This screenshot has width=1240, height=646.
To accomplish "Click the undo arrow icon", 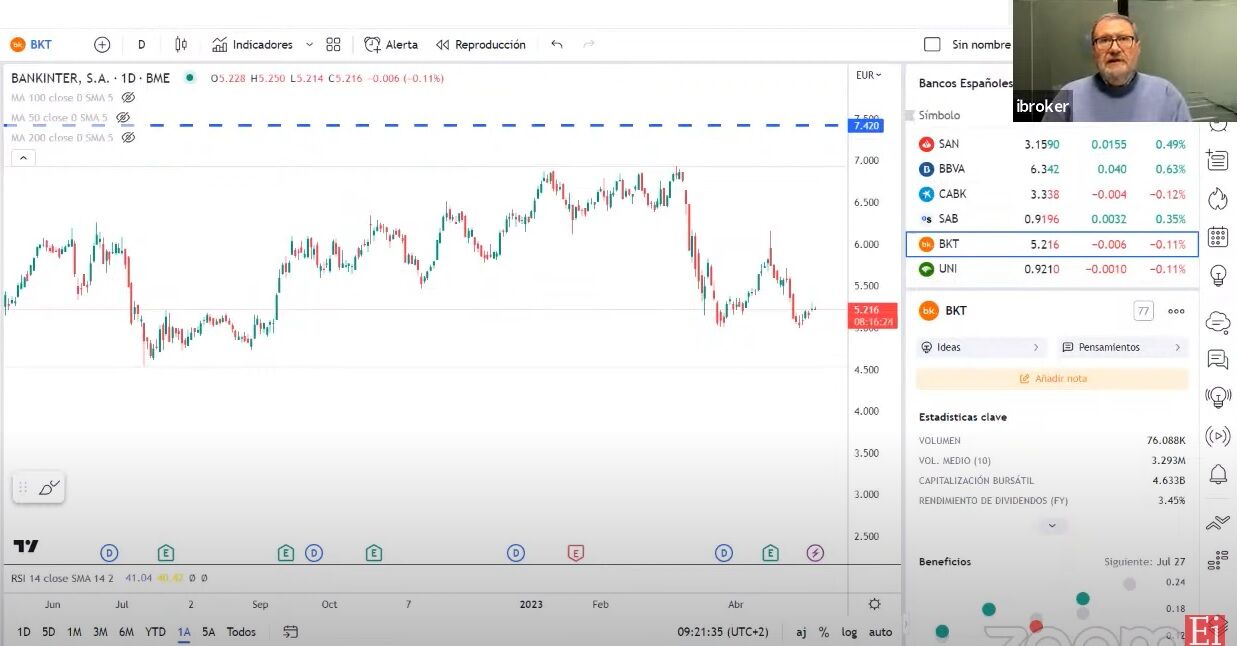I will coord(557,45).
